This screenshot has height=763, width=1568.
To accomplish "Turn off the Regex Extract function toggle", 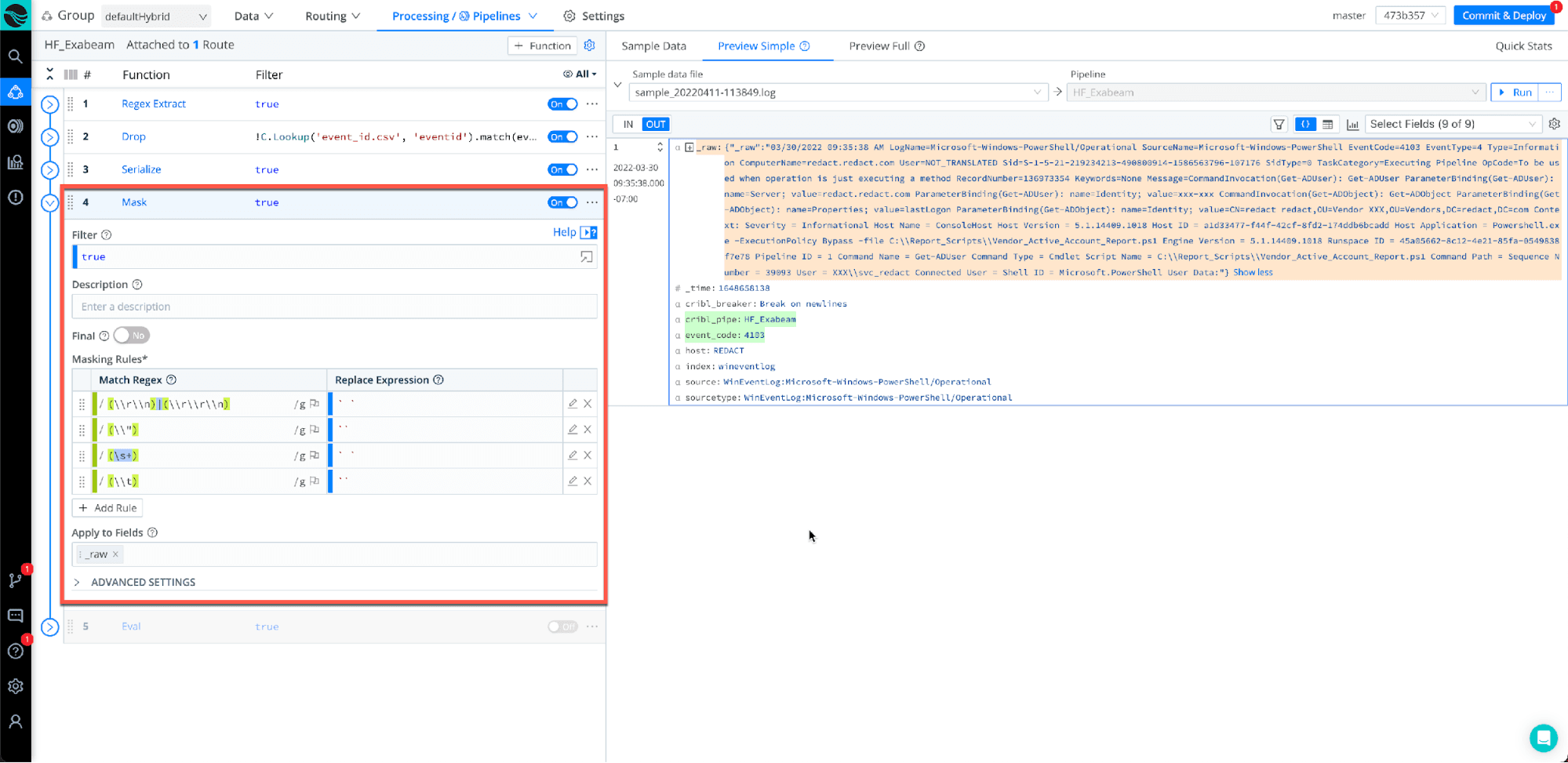I will (562, 104).
